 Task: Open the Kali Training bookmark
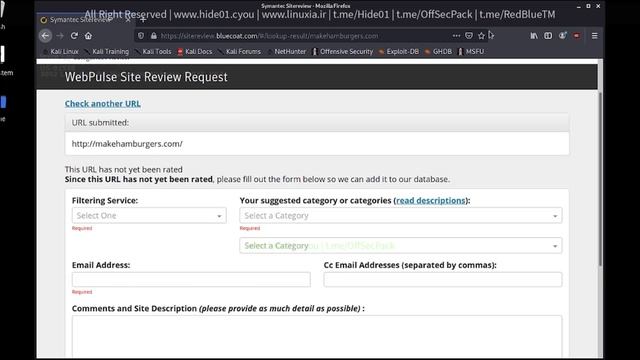click(x=107, y=51)
